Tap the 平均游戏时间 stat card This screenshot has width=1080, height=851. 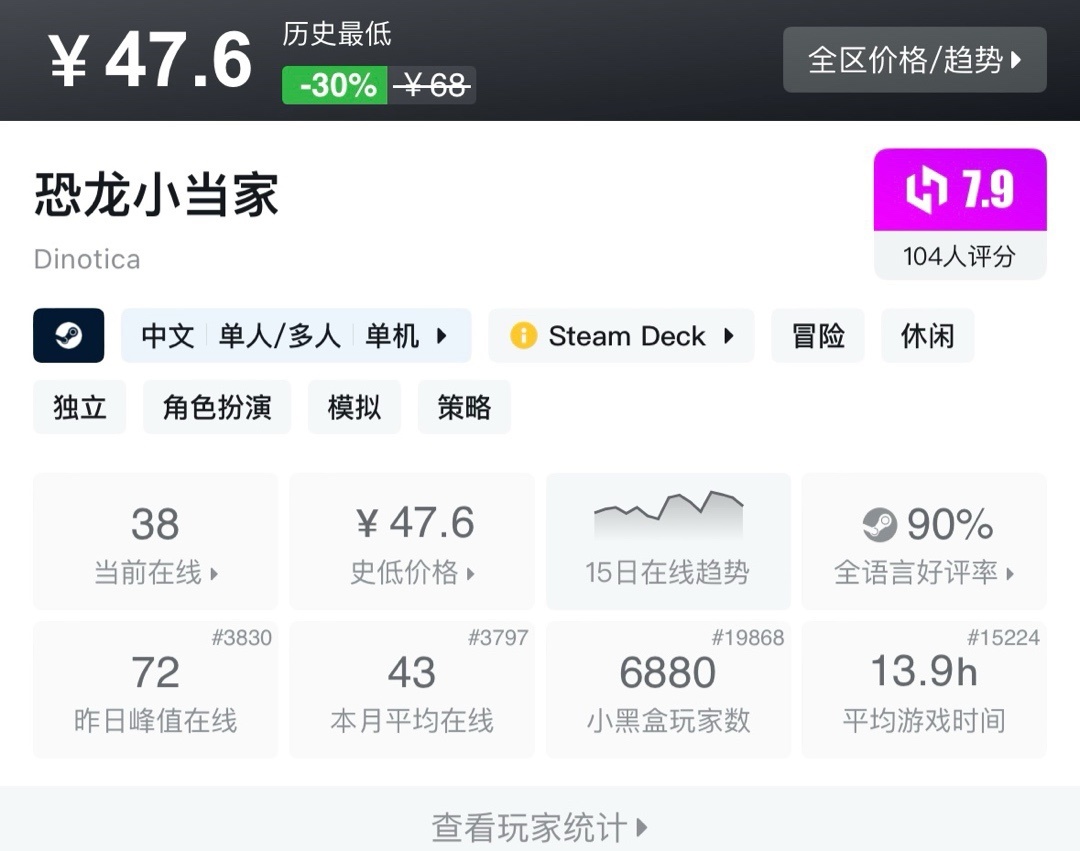coord(924,690)
